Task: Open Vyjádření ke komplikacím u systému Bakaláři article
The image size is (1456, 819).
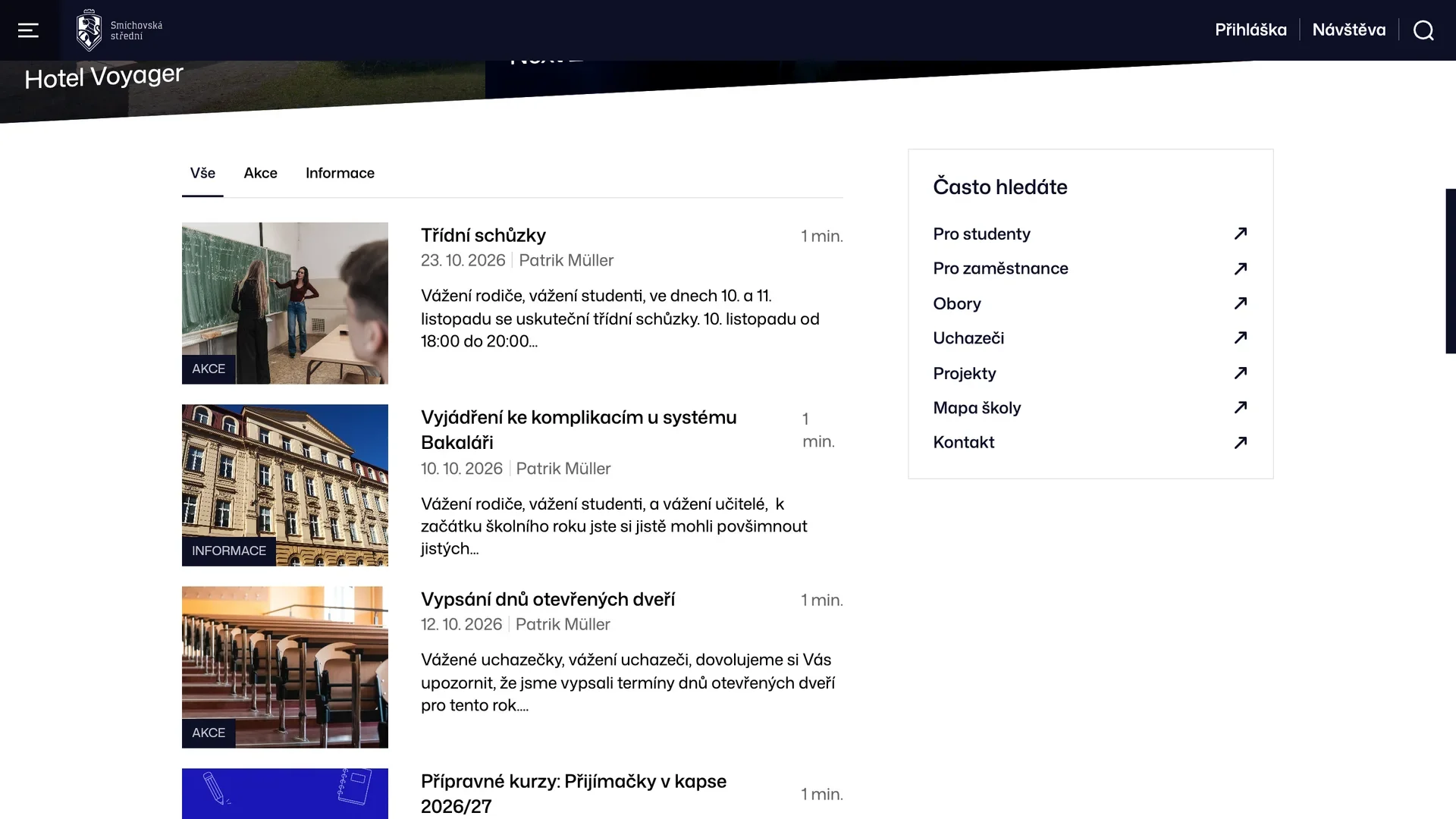Action: [579, 429]
